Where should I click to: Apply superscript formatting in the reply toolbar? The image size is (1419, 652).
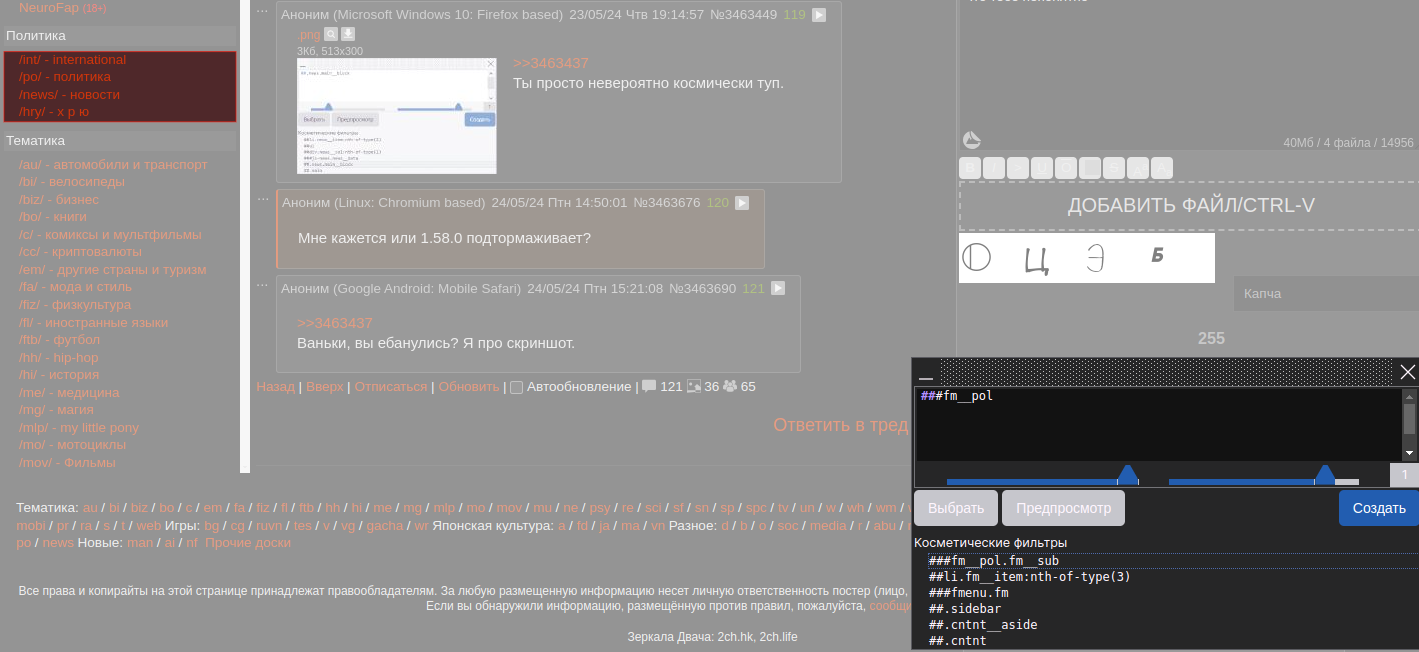1138,168
